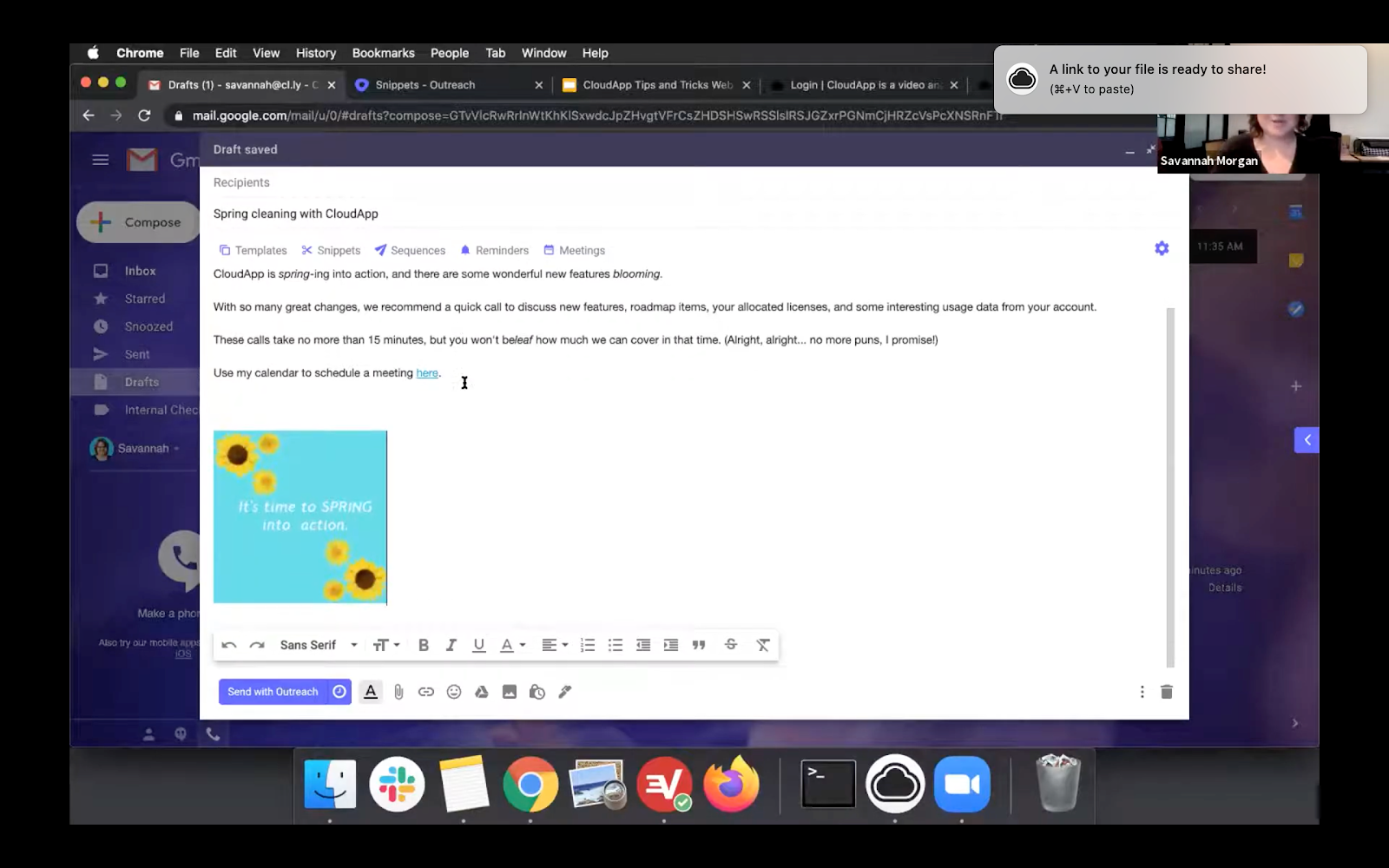Reload page with Chrome refresh icon
The height and width of the screenshot is (868, 1389).
[144, 115]
